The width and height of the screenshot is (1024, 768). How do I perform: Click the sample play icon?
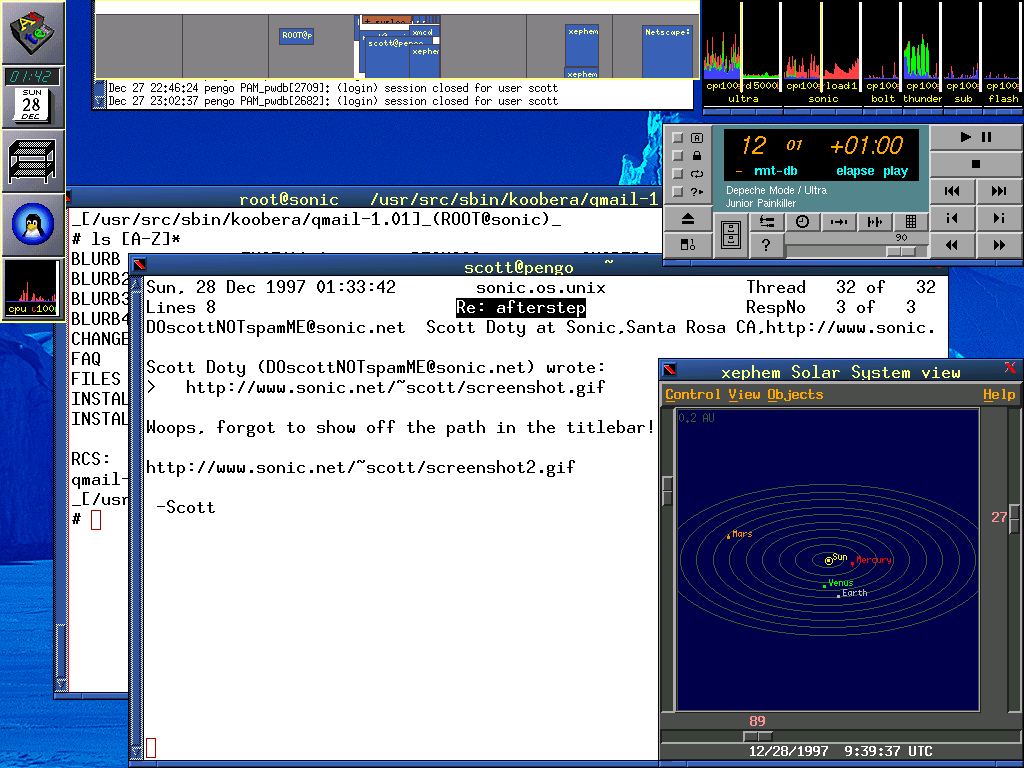[x=874, y=222]
